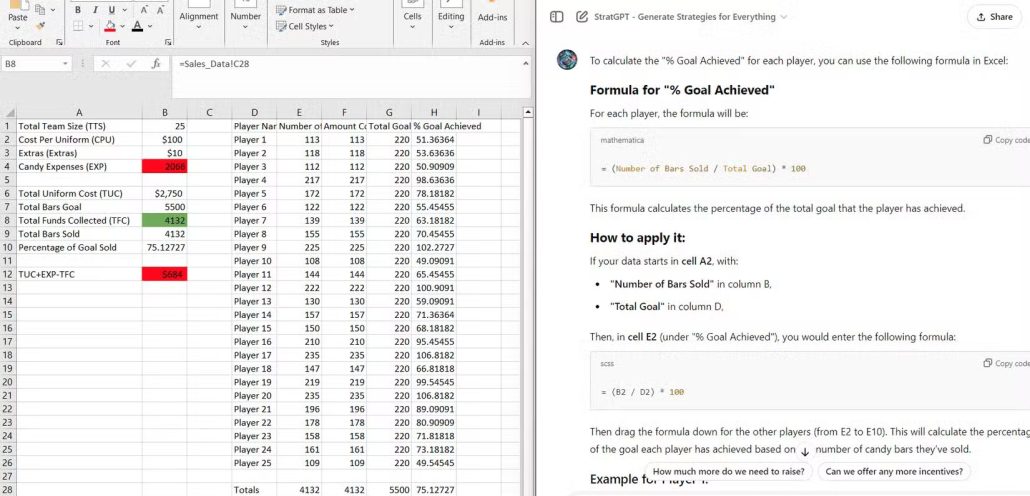1030x496 pixels.
Task: Click the formula bar text =Sales_Data!C28
Action: pyautogui.click(x=213, y=64)
